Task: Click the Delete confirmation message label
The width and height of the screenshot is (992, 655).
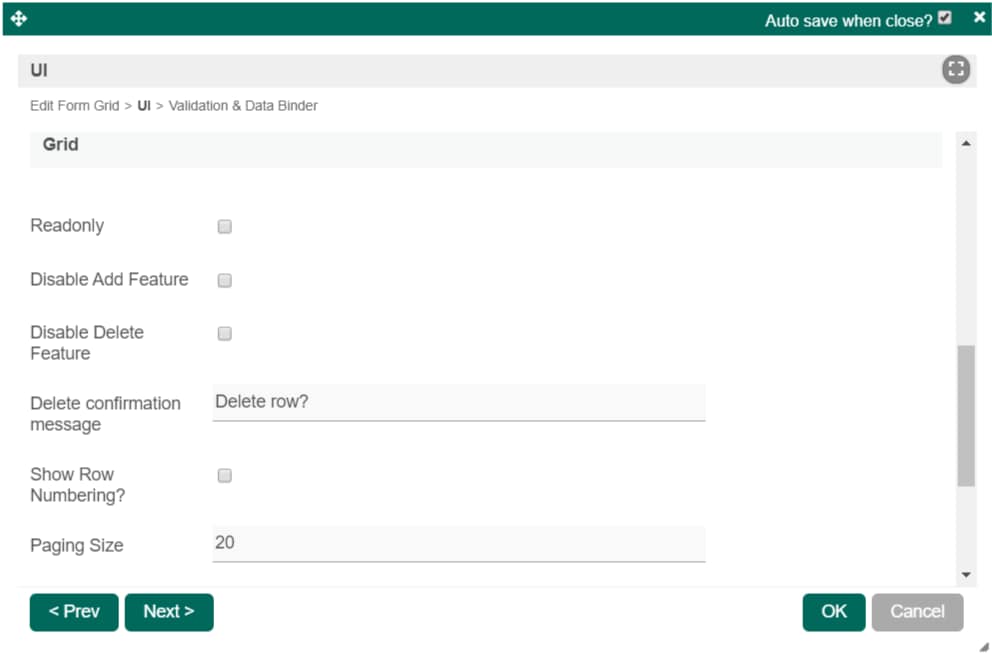Action: pos(106,414)
